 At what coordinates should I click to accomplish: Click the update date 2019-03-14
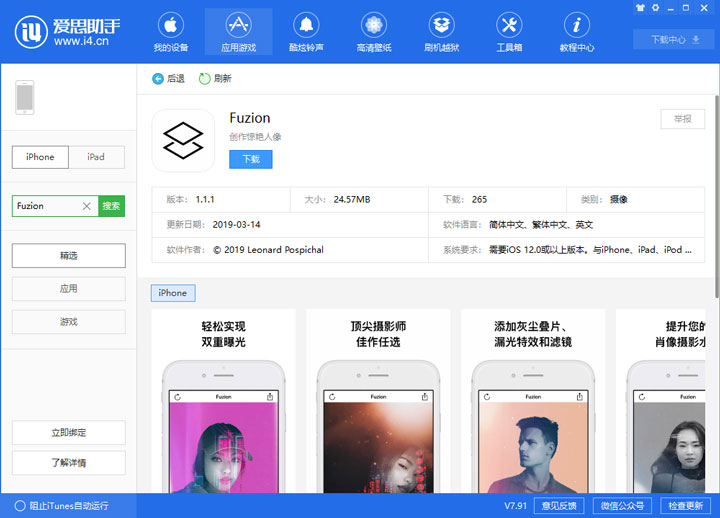pos(236,225)
